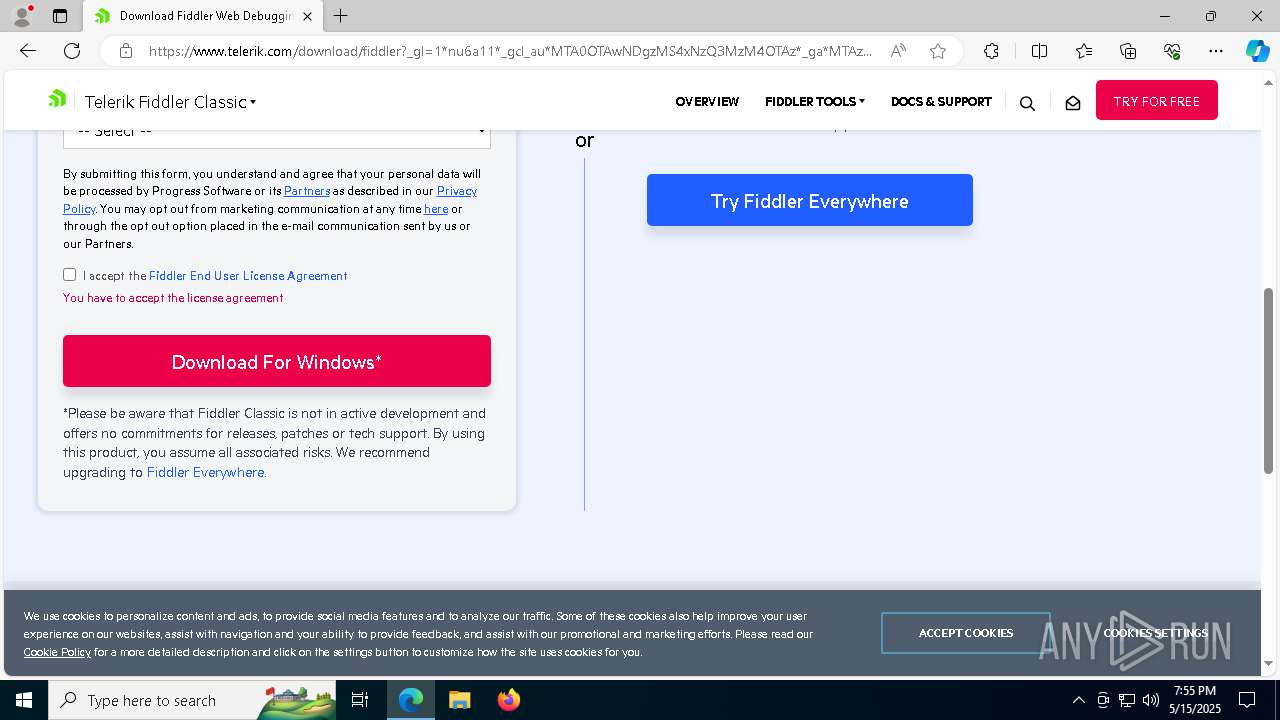This screenshot has width=1280, height=720.
Task: Open DOCS & SUPPORT menu item
Action: [941, 101]
